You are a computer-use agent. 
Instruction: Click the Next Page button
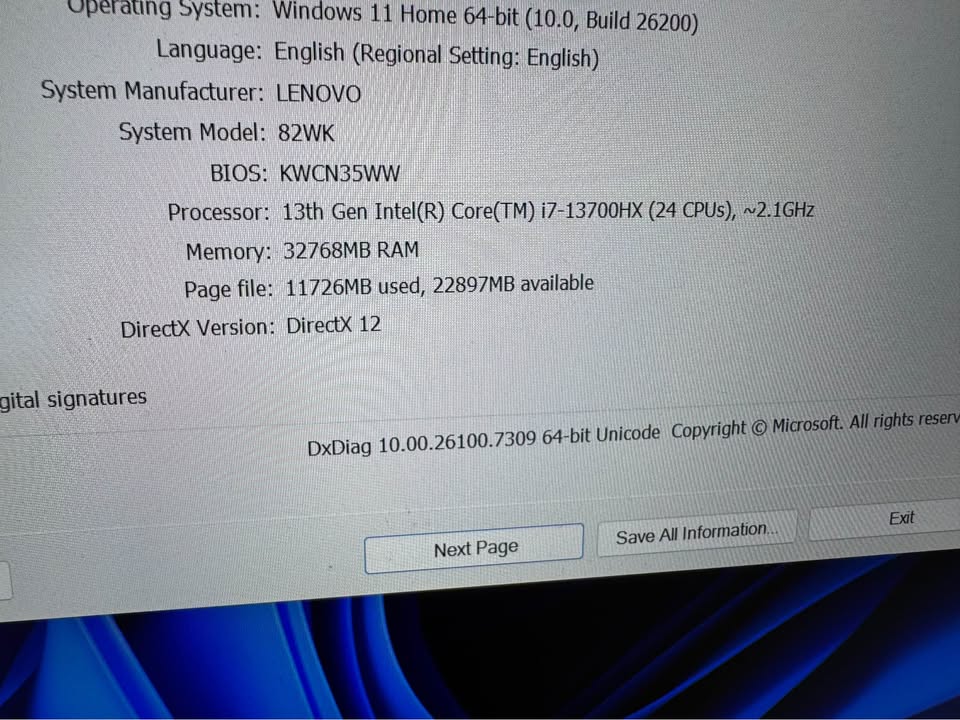click(x=474, y=547)
